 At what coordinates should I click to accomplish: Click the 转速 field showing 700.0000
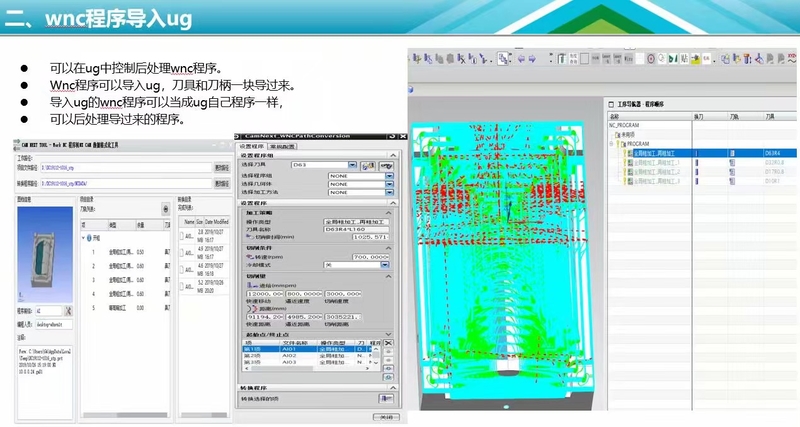coord(370,257)
